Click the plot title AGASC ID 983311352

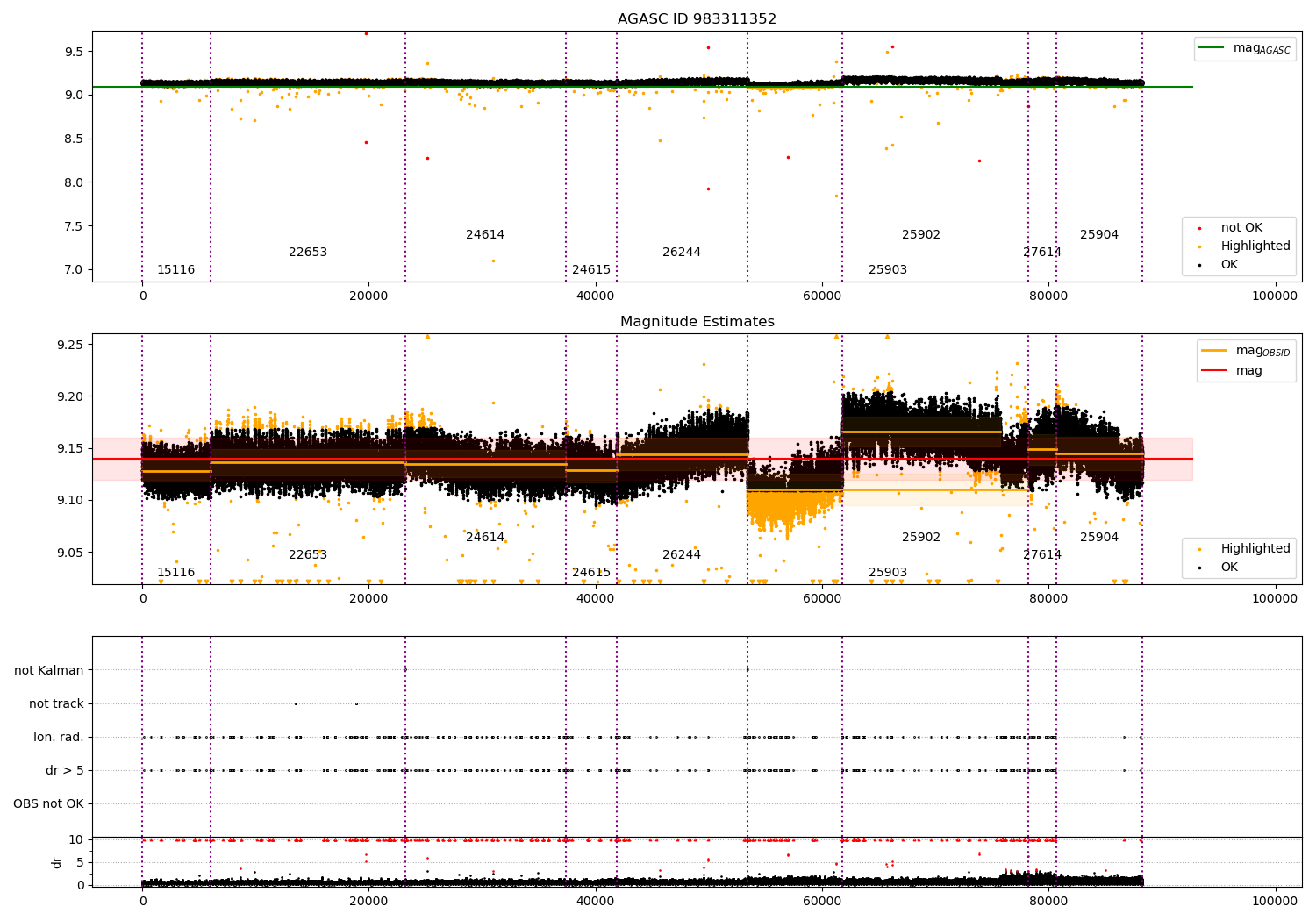pos(697,19)
